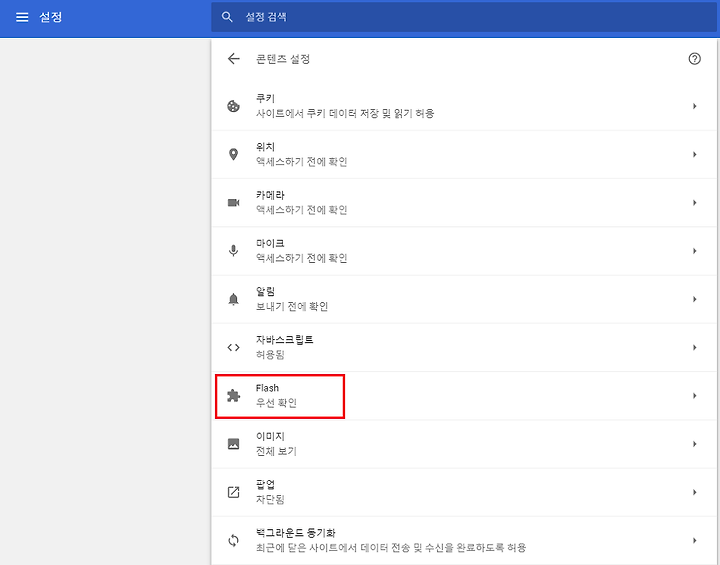Click the location pin icon
The height and width of the screenshot is (565, 720).
(x=233, y=154)
